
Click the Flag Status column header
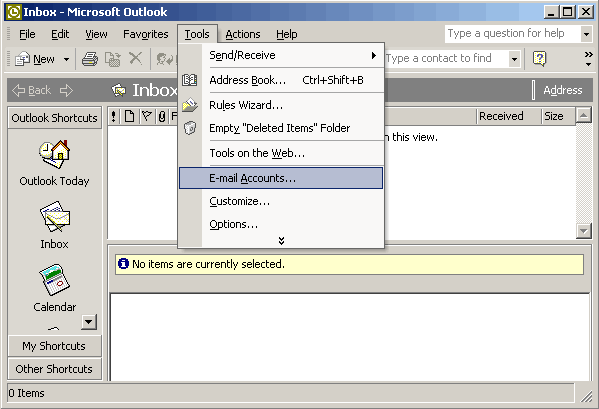(146, 116)
